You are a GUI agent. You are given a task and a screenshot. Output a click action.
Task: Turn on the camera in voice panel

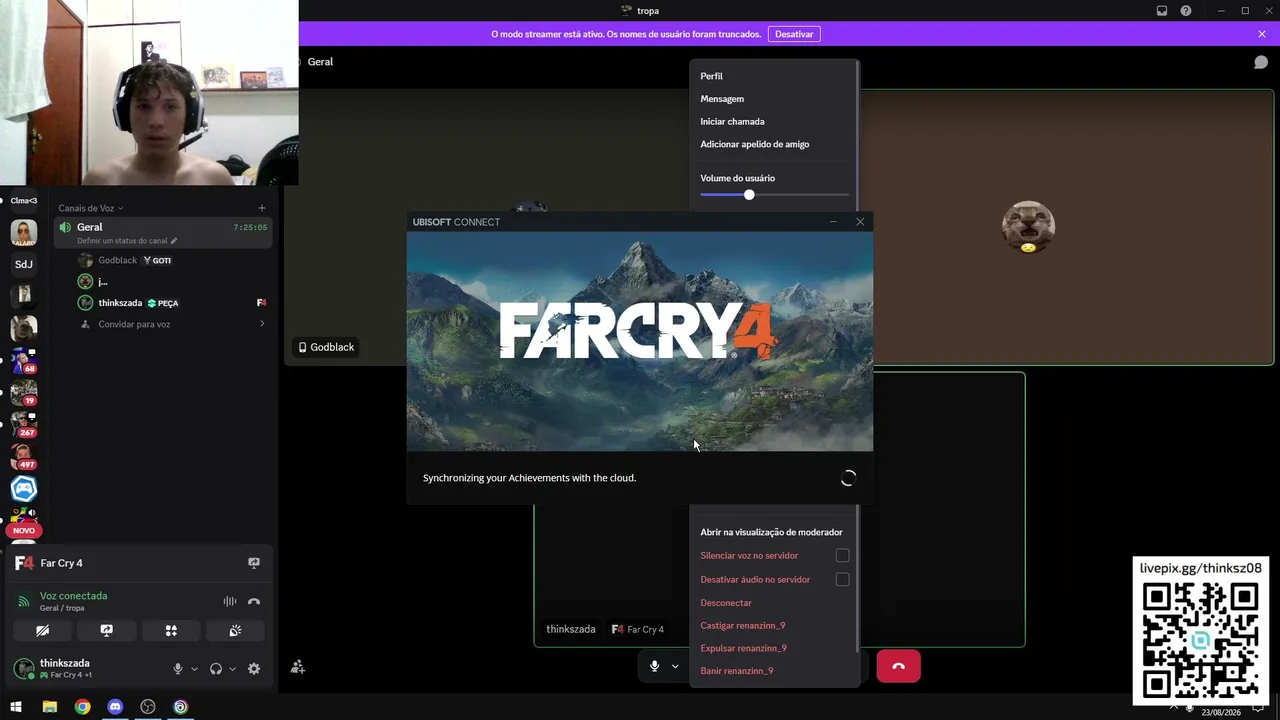click(x=42, y=631)
